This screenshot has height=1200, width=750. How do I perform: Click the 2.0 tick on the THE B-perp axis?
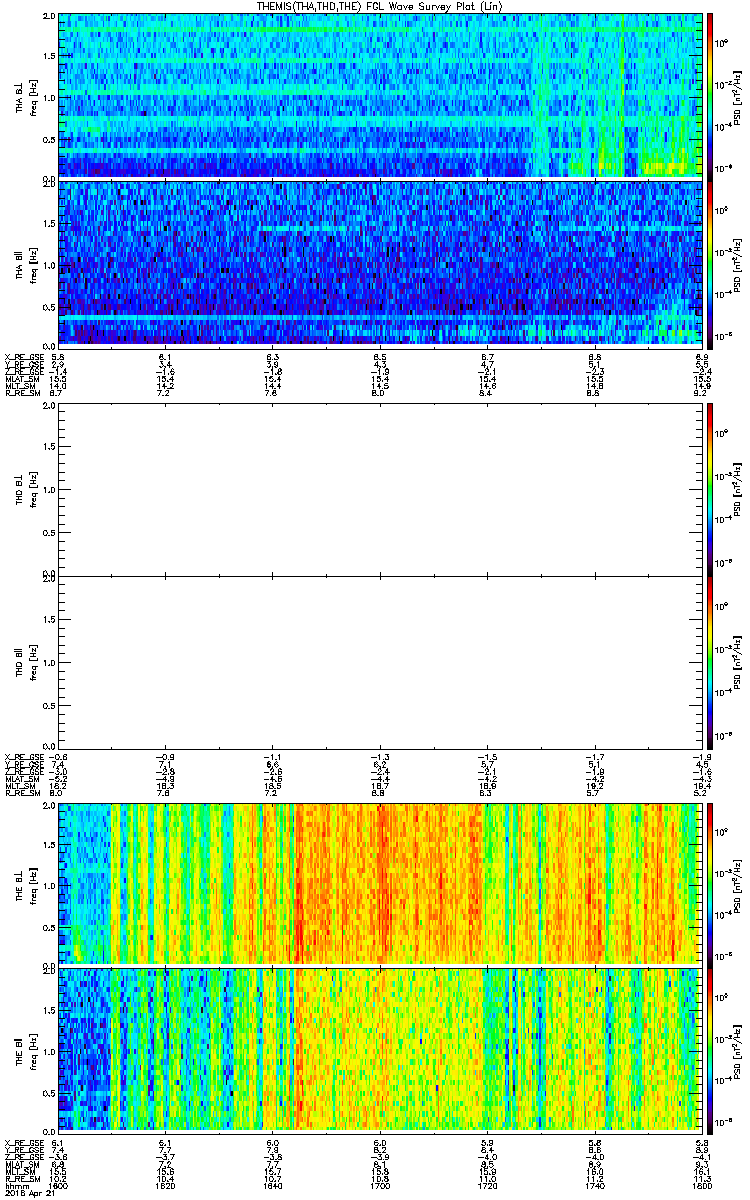tap(50, 807)
